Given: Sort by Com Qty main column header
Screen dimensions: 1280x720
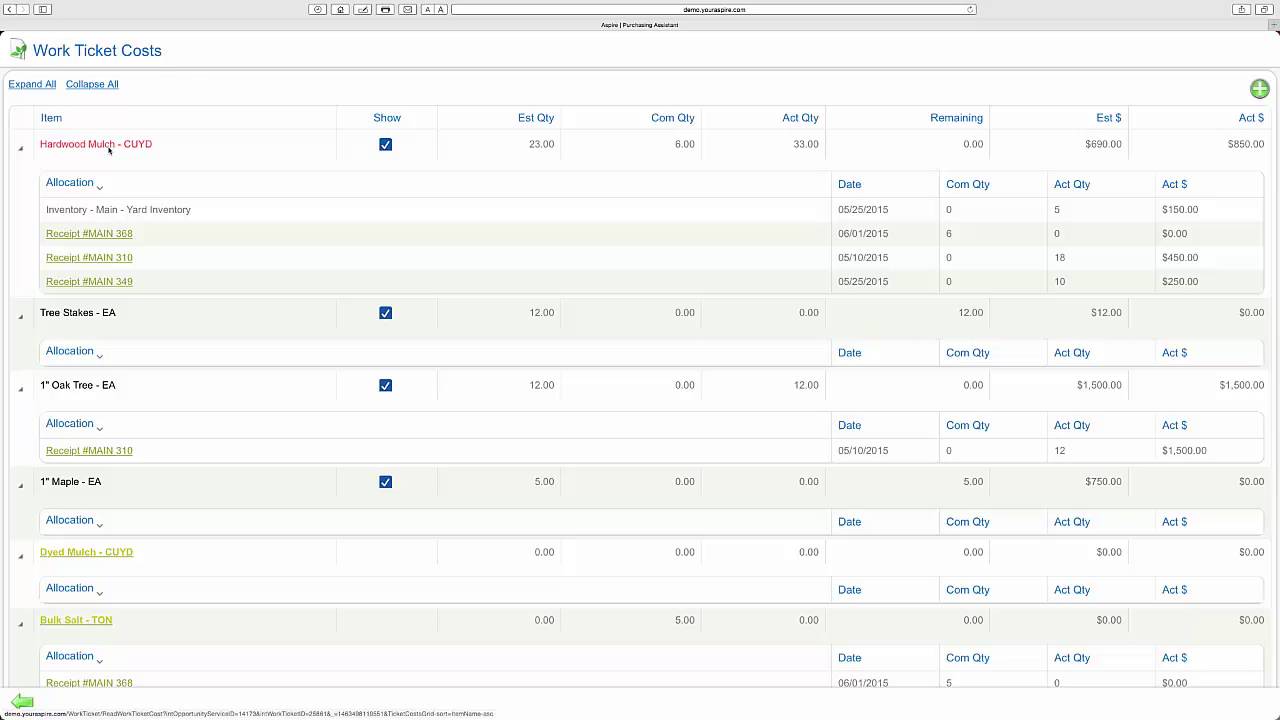Looking at the screenshot, I should tap(672, 118).
